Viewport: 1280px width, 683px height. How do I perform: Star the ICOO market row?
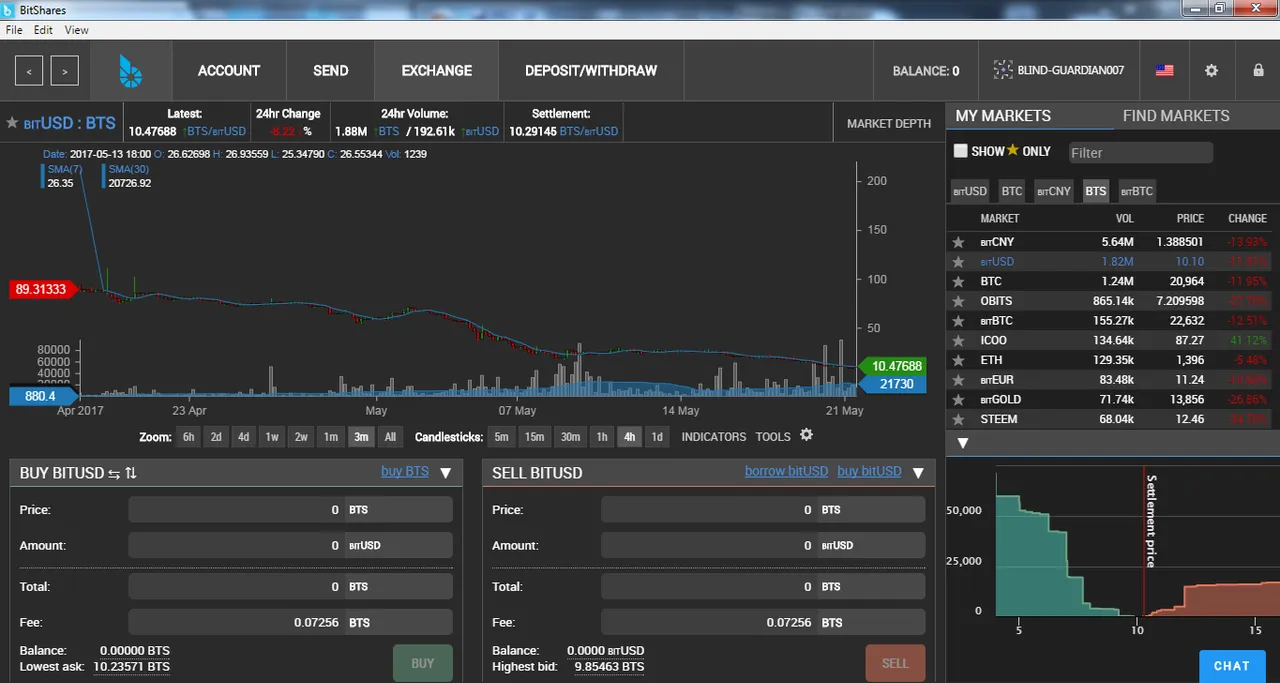pos(958,341)
